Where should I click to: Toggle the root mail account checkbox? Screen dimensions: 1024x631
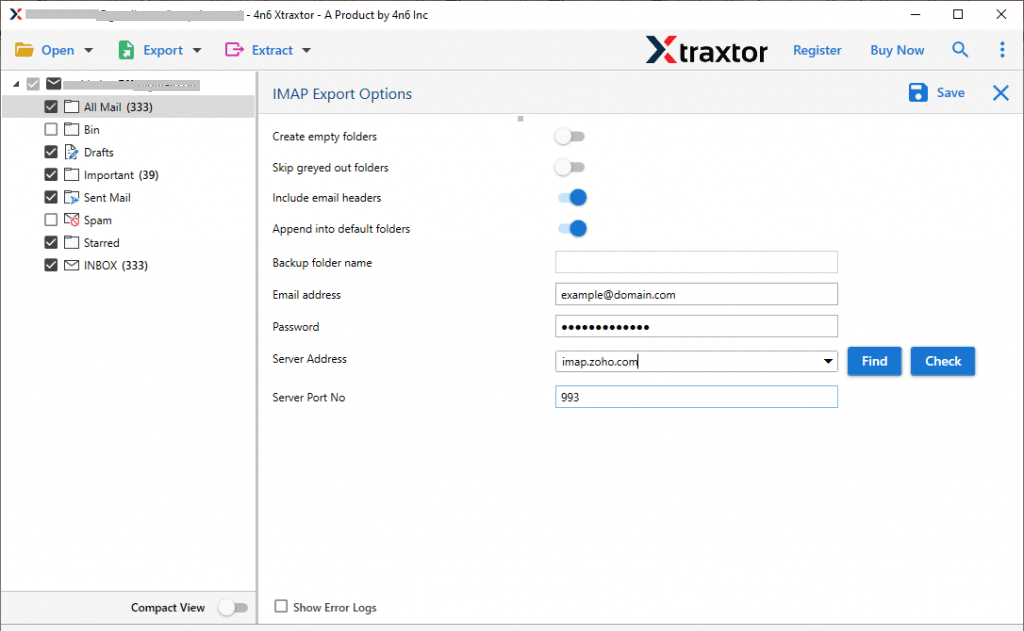pyautogui.click(x=33, y=84)
